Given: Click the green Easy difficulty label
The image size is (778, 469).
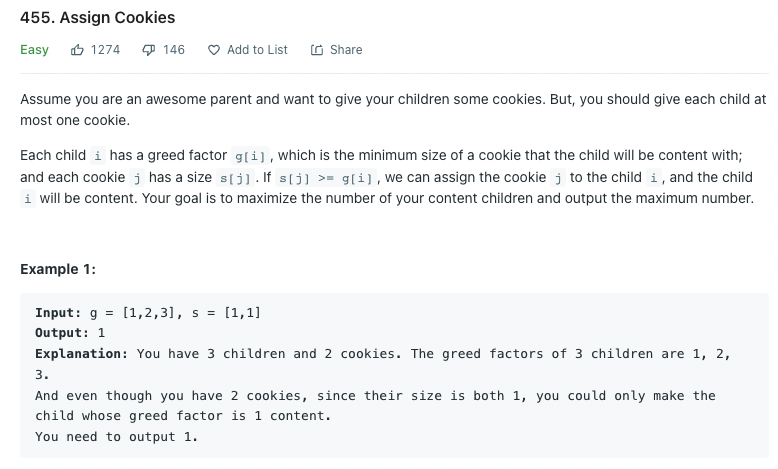Looking at the screenshot, I should 34,50.
